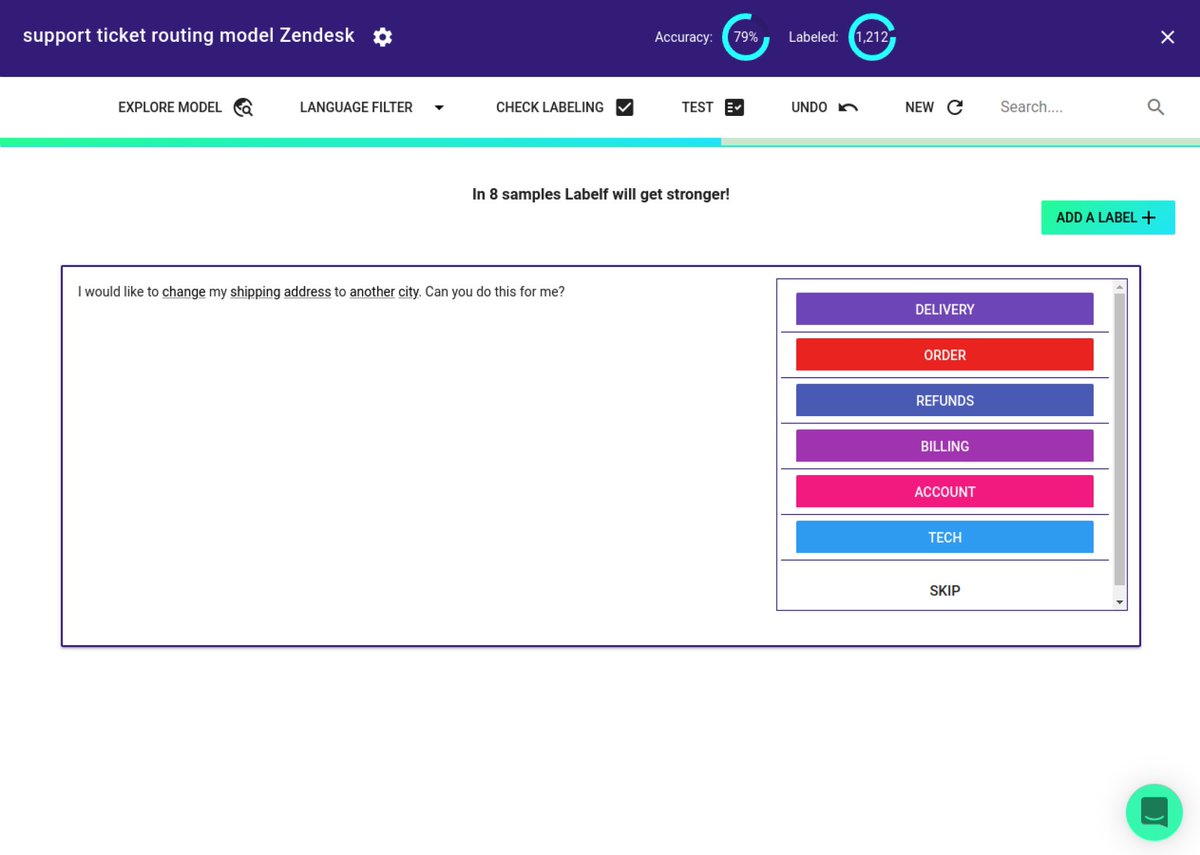Click the New toolbar label
The image size is (1200, 855).
click(x=919, y=107)
